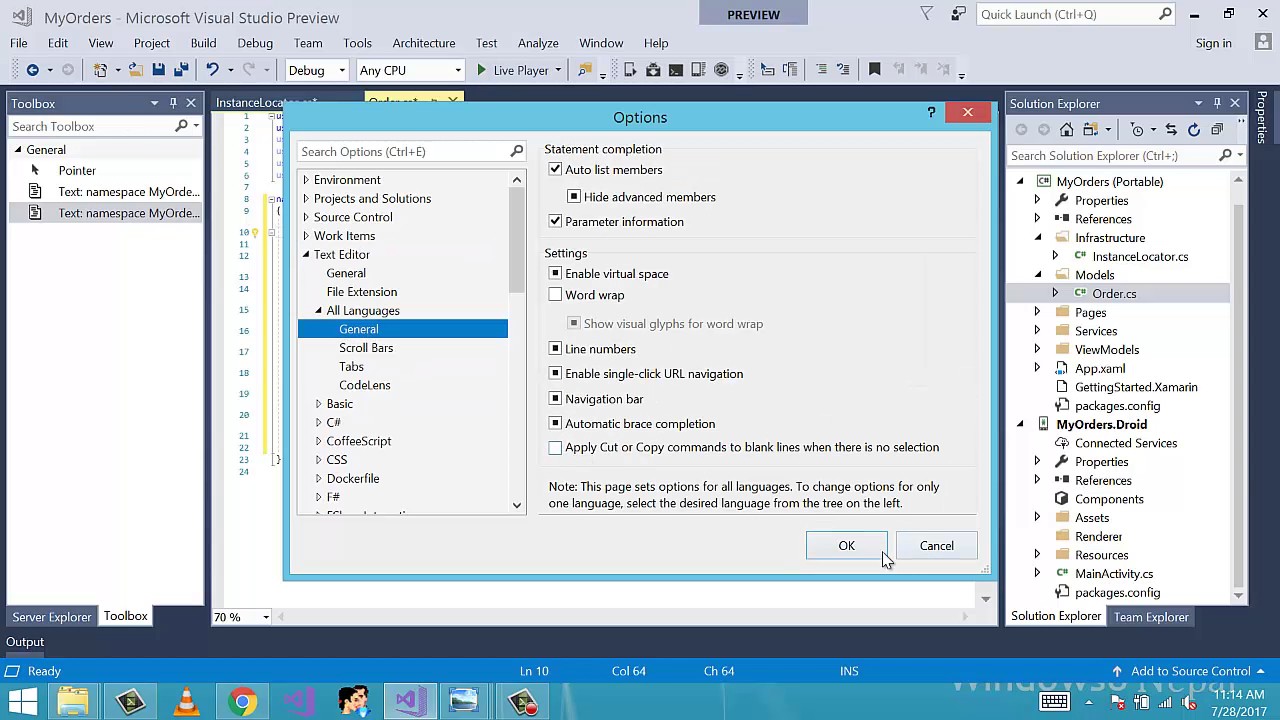Screen dimensions: 1280x720
Task: Pin the Toolbox panel
Action: (x=173, y=103)
